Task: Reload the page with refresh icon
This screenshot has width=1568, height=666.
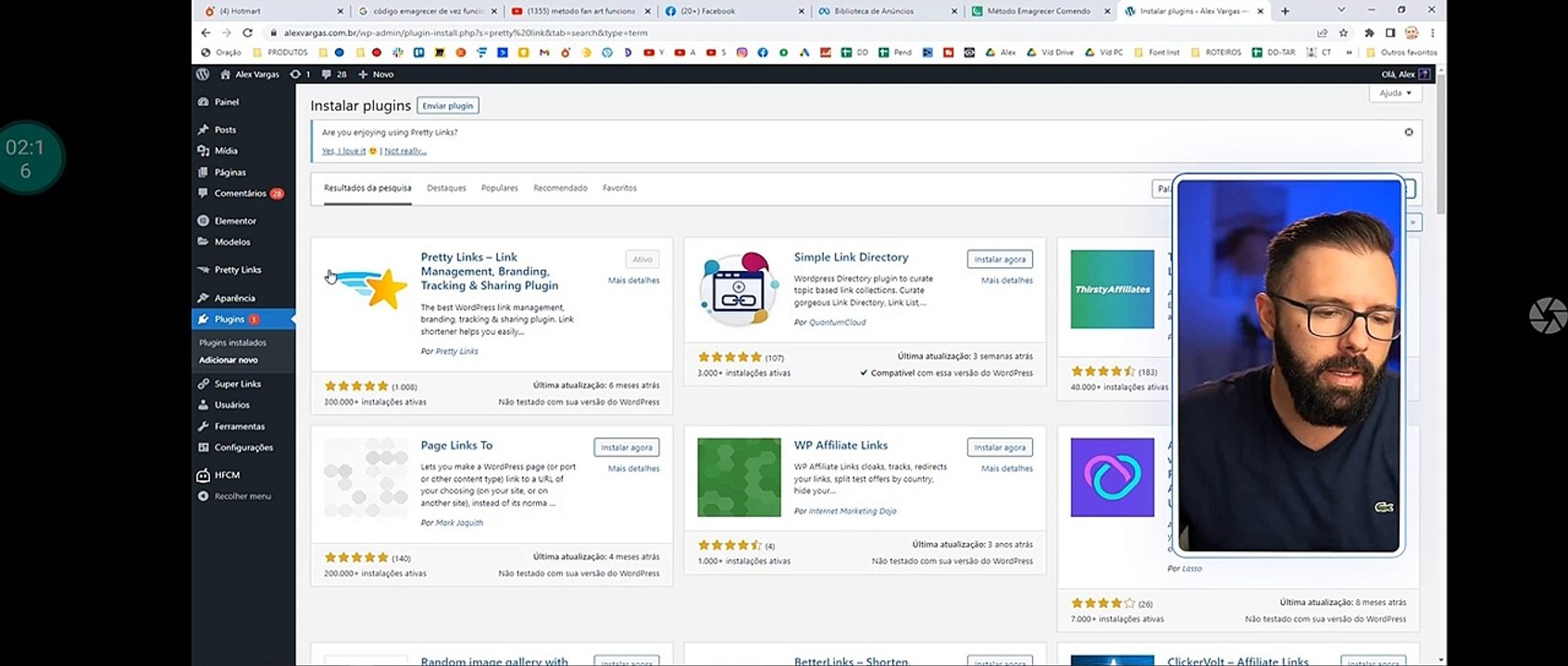Action: pos(247,32)
